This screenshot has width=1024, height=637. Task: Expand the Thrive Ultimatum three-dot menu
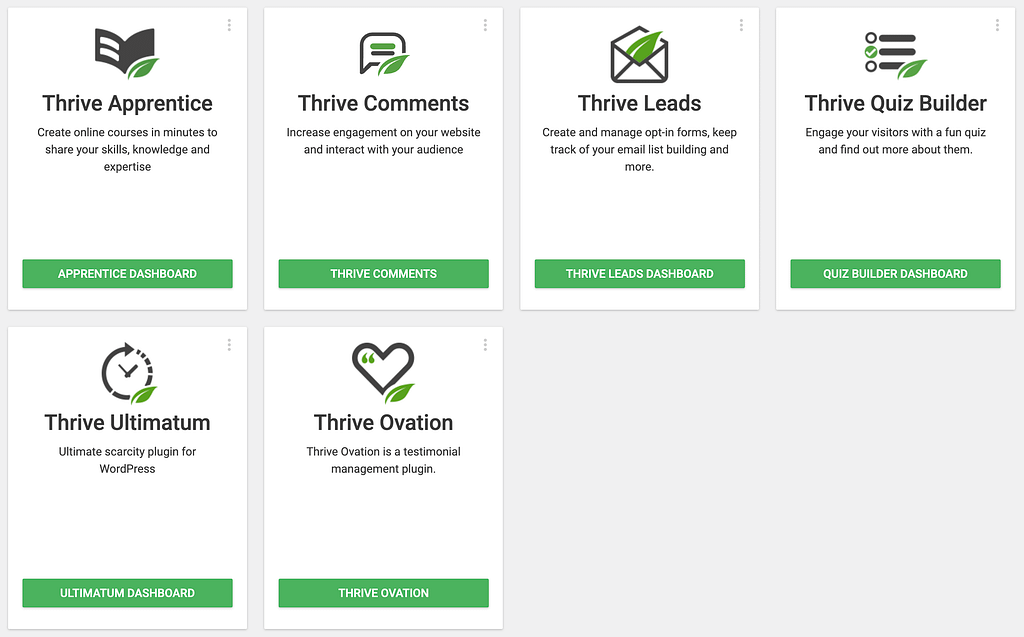point(229,345)
